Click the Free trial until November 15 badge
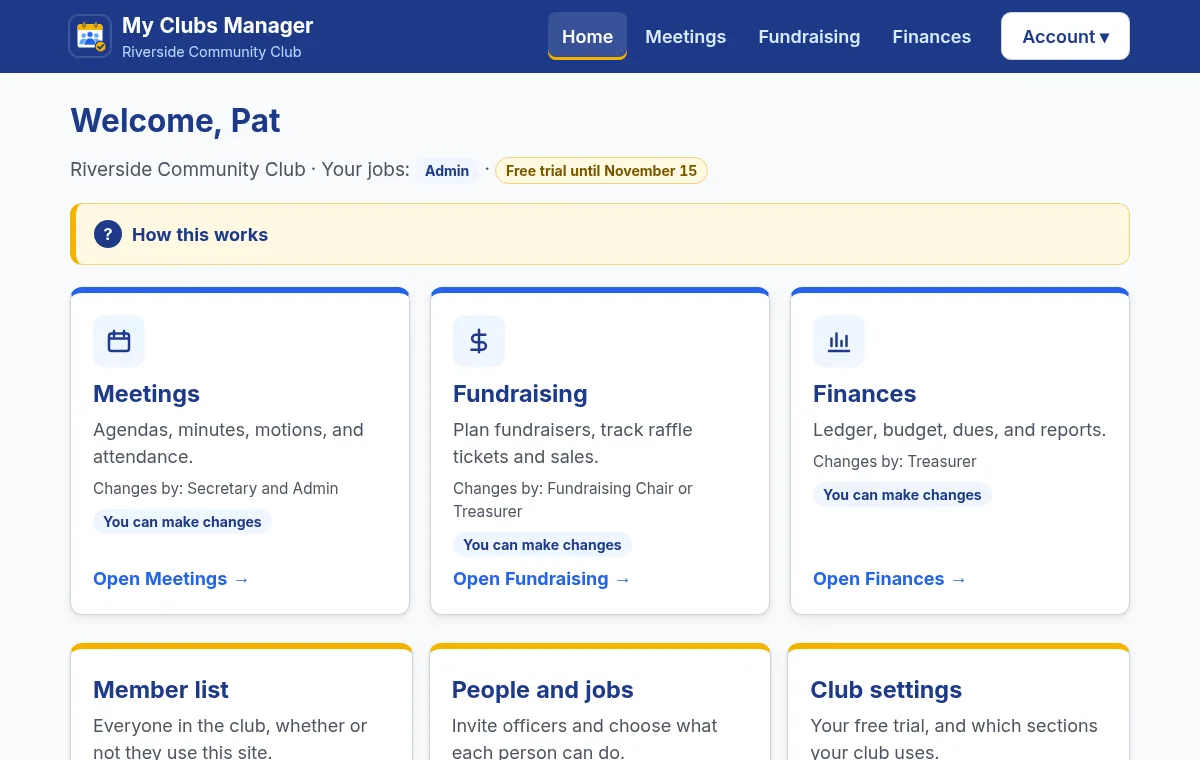The width and height of the screenshot is (1200, 760). 601,171
